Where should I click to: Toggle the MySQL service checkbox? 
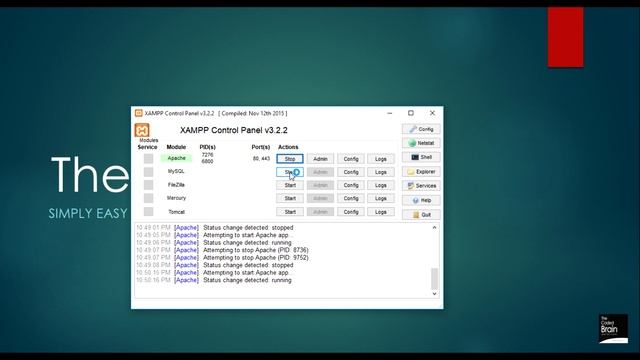point(149,172)
